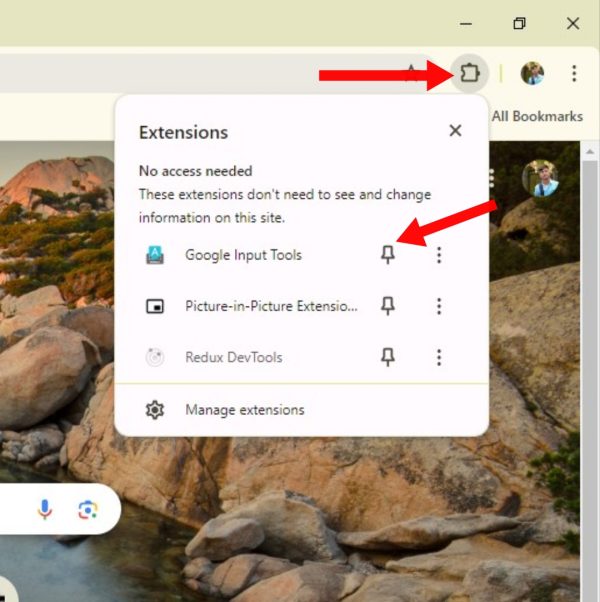The image size is (600, 602).
Task: Open Manage extensions
Action: [x=301, y=410]
